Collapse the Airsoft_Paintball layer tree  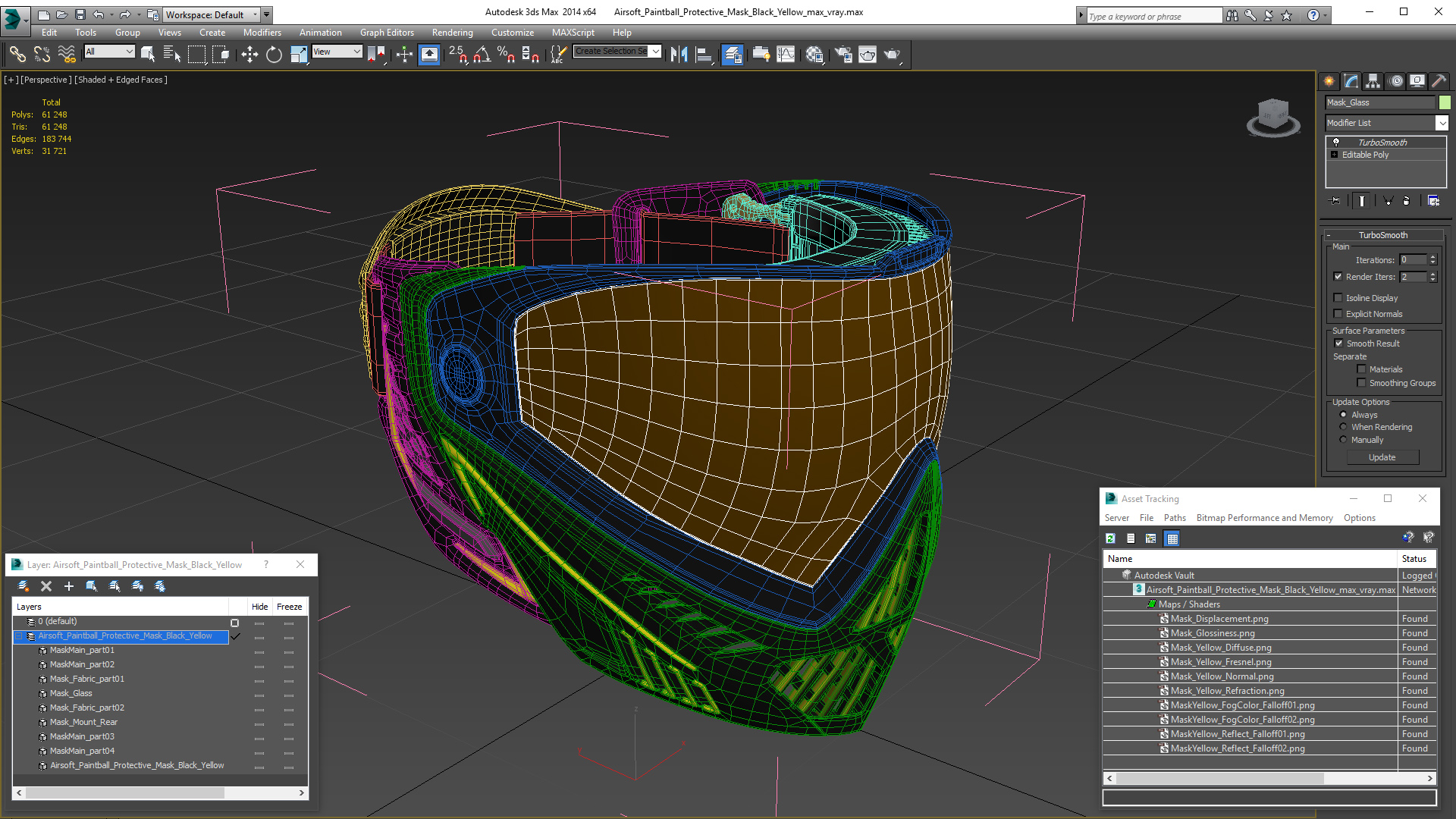click(x=19, y=636)
